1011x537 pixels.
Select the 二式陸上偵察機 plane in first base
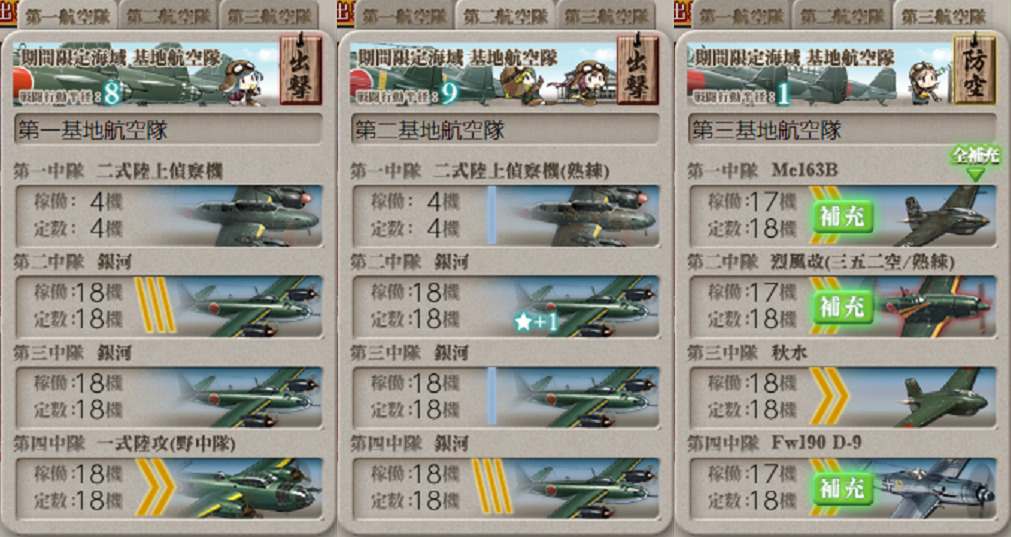tap(251, 216)
